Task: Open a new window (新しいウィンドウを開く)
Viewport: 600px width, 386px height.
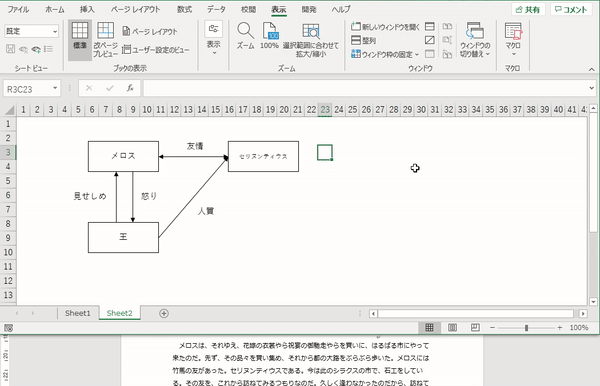Action: (385, 26)
